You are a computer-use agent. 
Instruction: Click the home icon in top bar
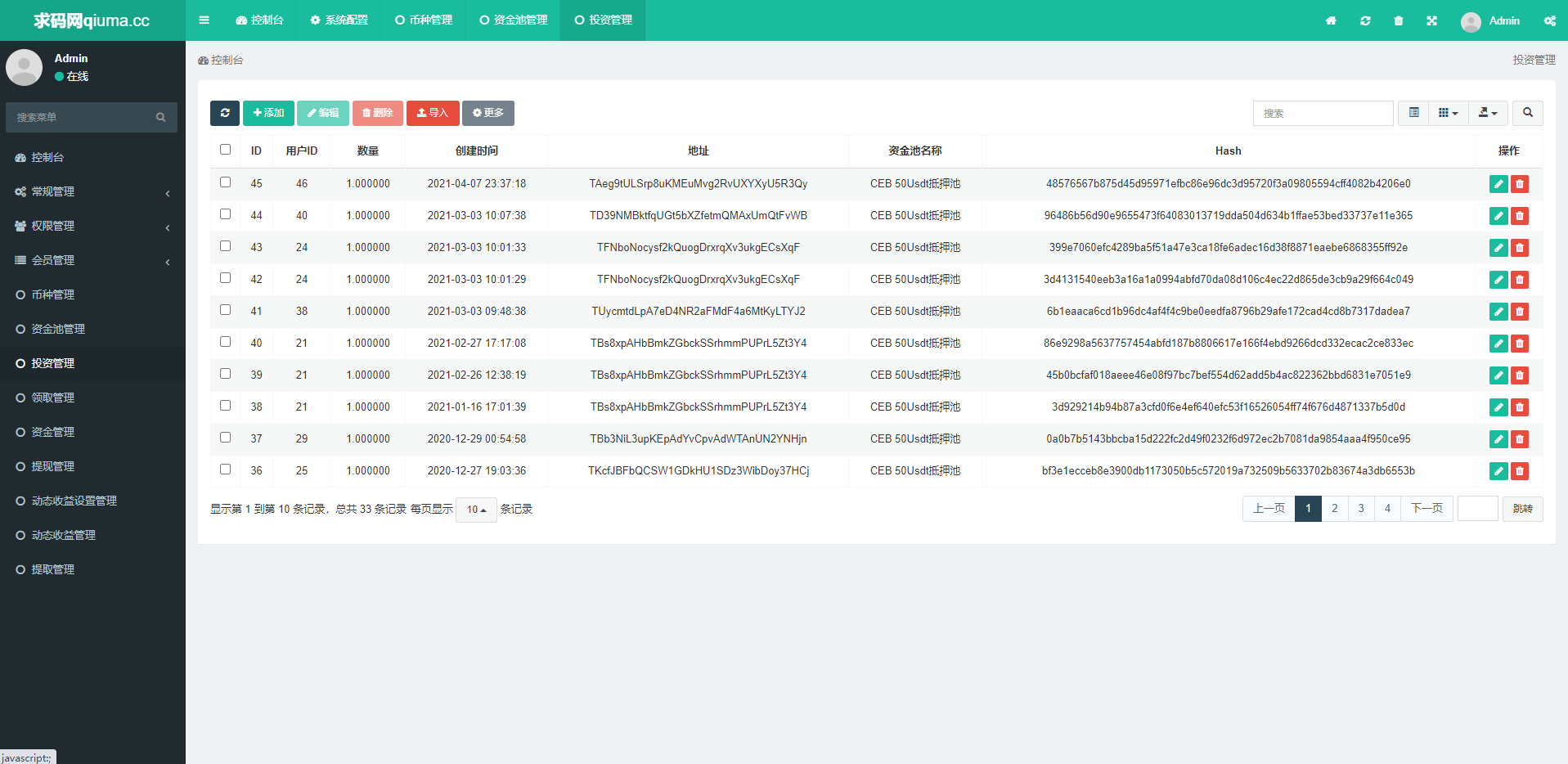click(1331, 20)
